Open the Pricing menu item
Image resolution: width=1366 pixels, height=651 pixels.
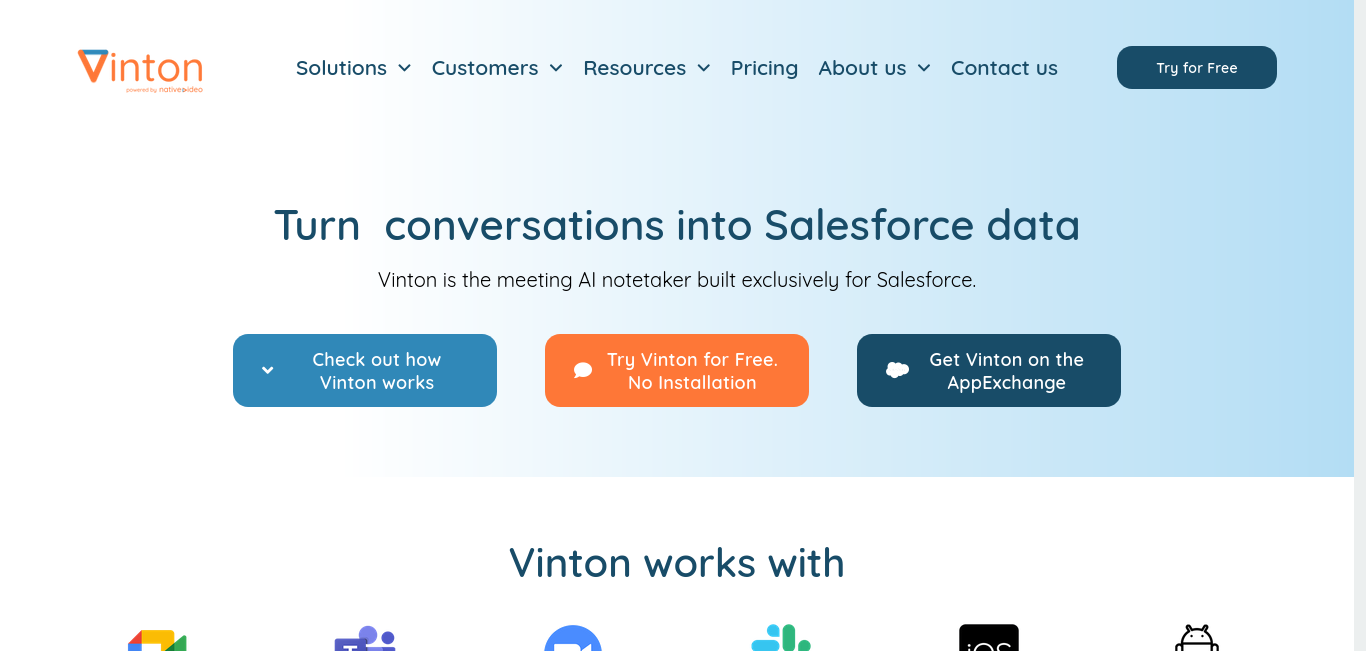click(x=764, y=68)
